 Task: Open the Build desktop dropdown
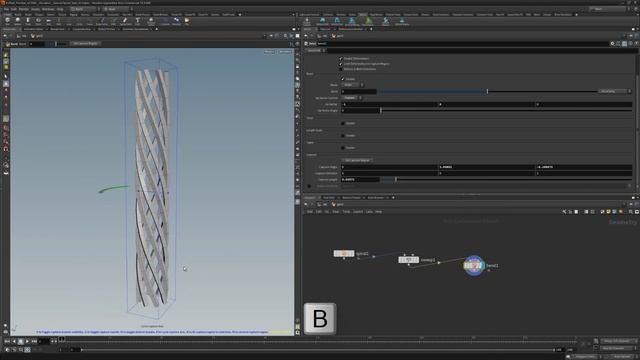click(x=84, y=9)
